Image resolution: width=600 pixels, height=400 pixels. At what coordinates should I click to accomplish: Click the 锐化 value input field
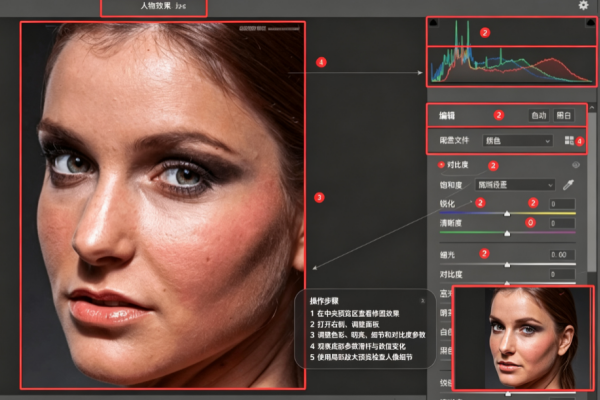point(562,204)
